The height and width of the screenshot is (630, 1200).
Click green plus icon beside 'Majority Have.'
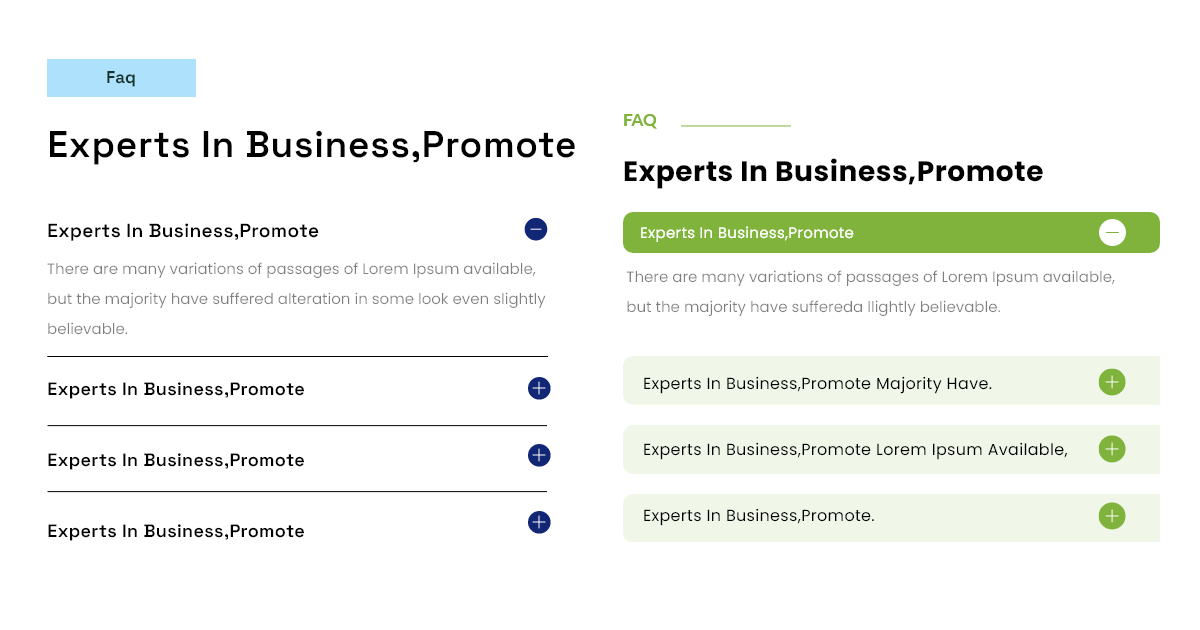click(1112, 382)
